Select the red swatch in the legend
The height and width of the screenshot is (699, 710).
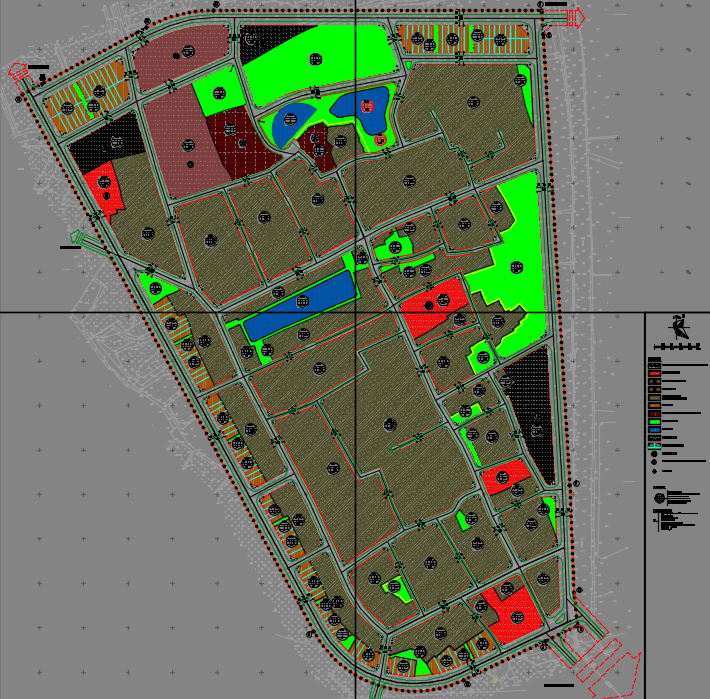[x=654, y=373]
